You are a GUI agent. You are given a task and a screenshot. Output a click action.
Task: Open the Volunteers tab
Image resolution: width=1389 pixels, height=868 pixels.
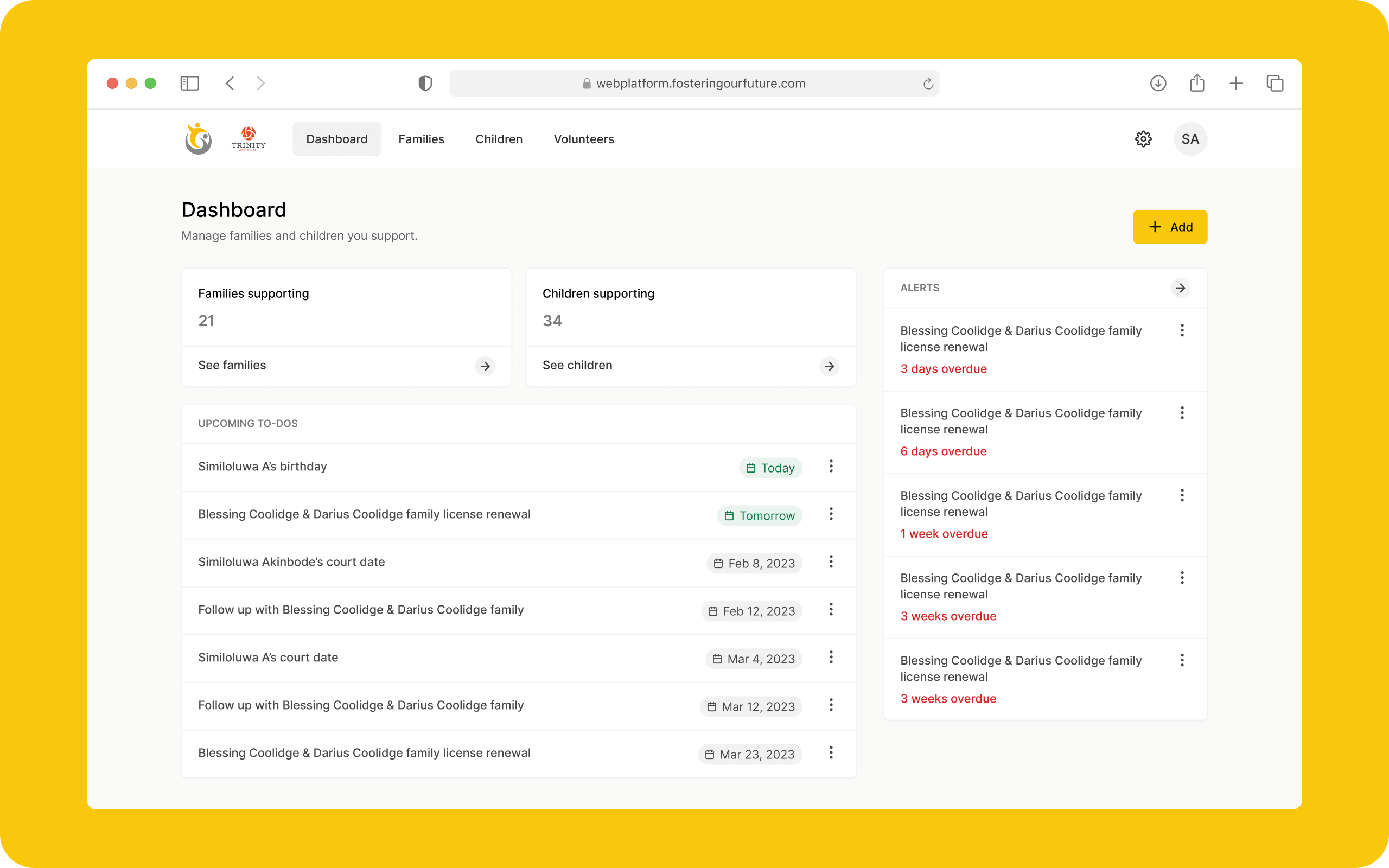pos(583,139)
